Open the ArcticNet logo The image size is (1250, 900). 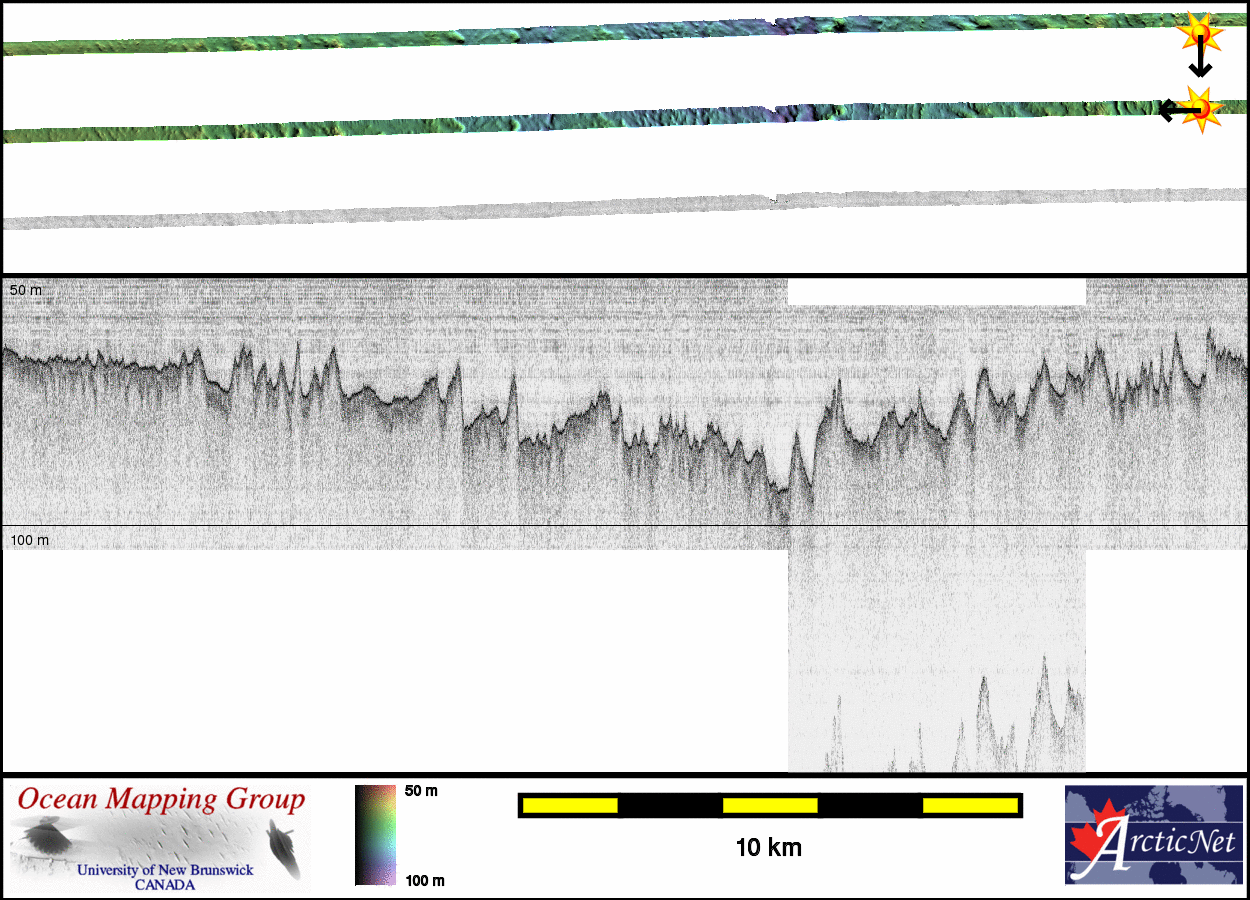pos(1155,834)
